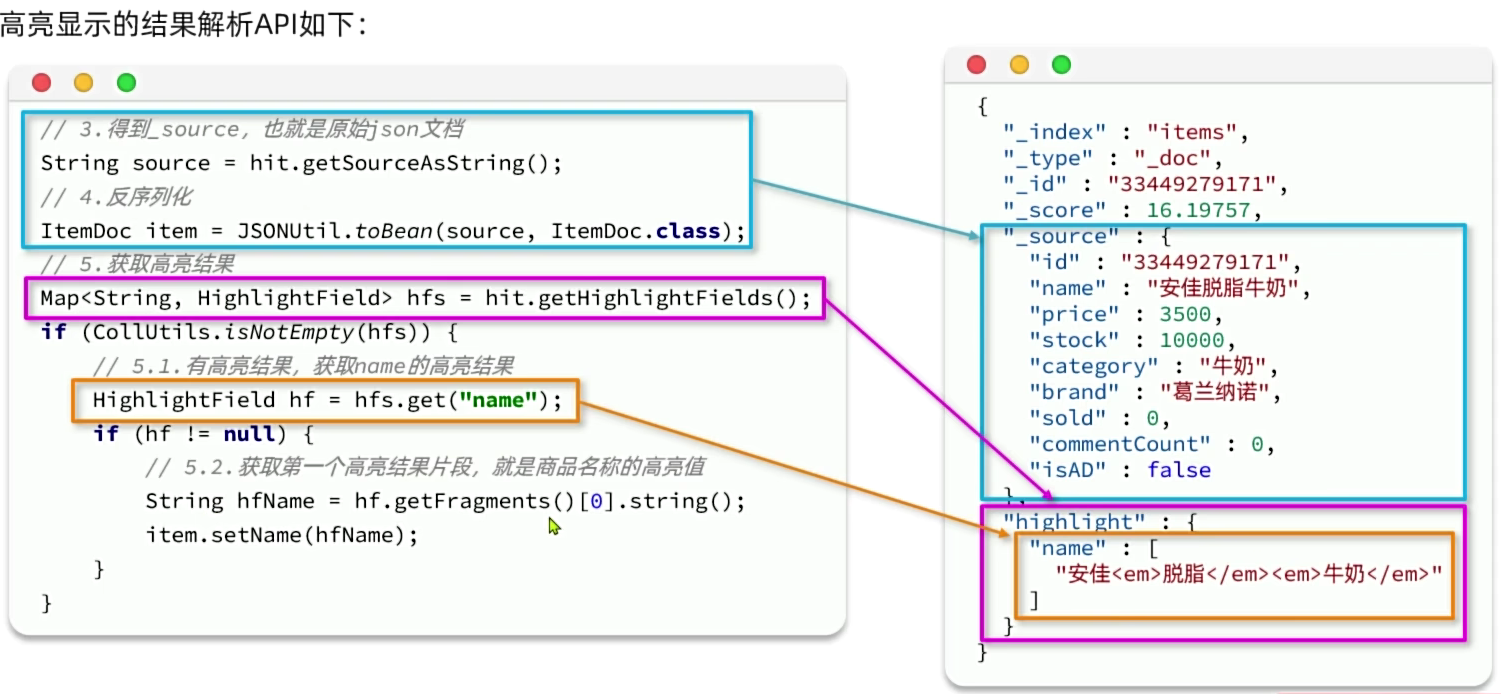Screen dimensions: 1501x694
Task: Click the brand value 葛兰纳诺
Action: (x=1220, y=392)
